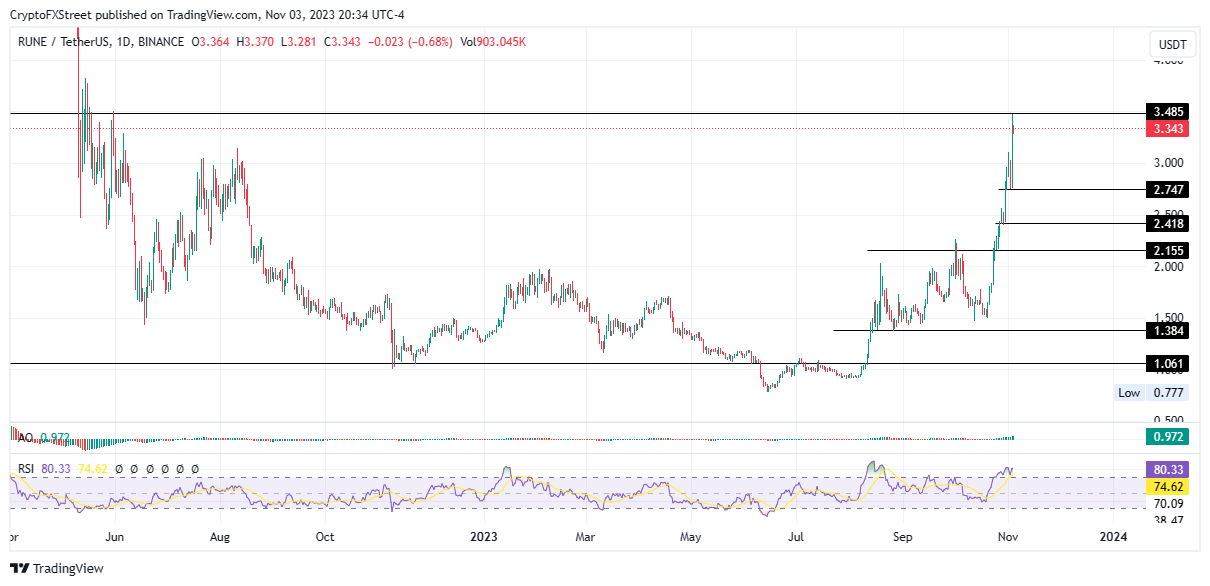Click the BINANCE exchange label
Screen dimensions: 1210x586
pos(161,42)
